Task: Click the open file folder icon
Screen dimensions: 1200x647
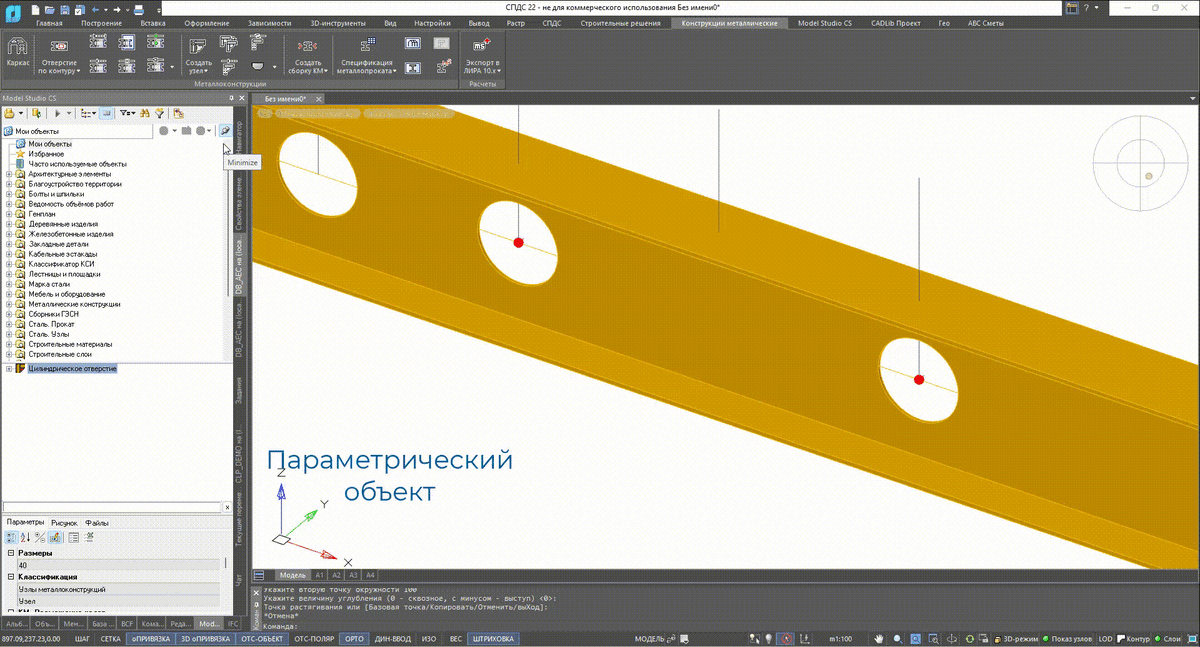Action: 50,8
